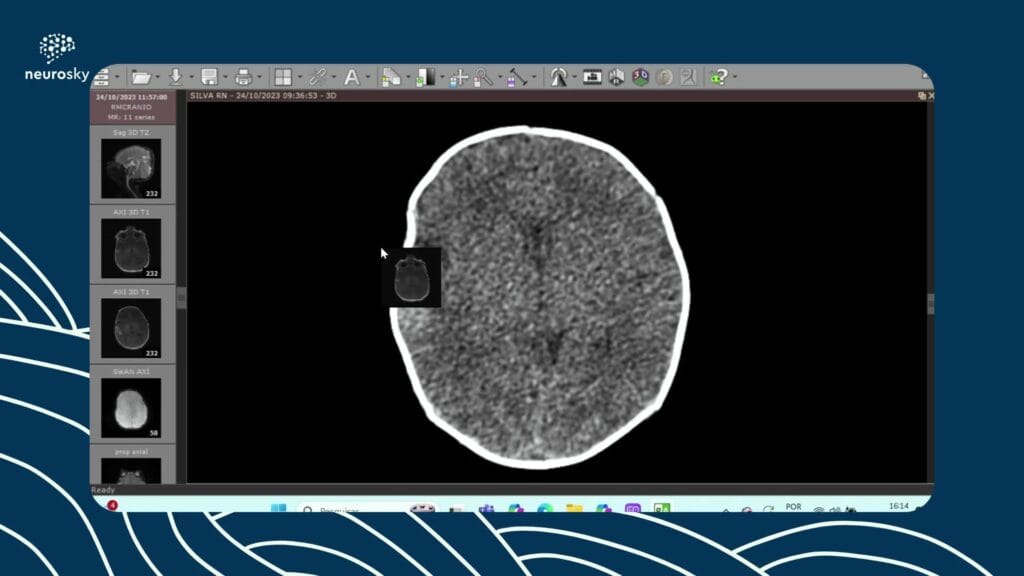Select the screen layout grid icon
The width and height of the screenshot is (1024, 576).
(x=283, y=77)
